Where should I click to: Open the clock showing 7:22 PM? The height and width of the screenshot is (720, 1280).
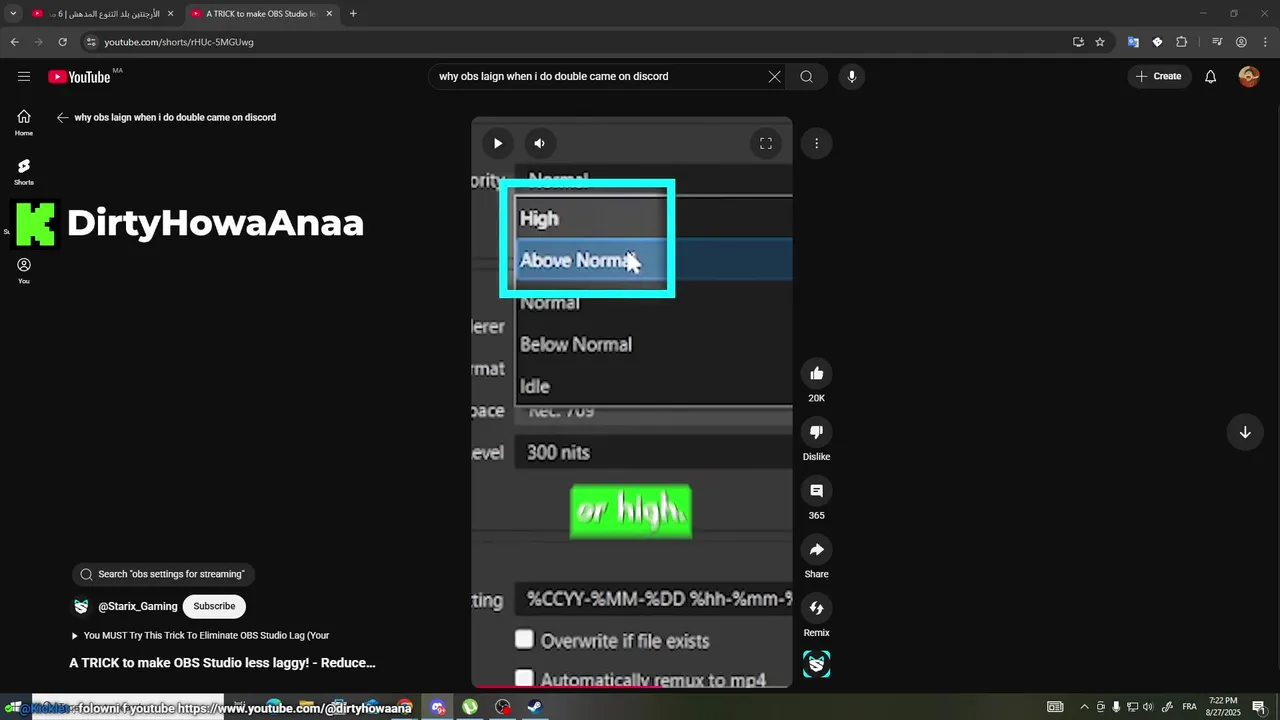tap(1224, 707)
